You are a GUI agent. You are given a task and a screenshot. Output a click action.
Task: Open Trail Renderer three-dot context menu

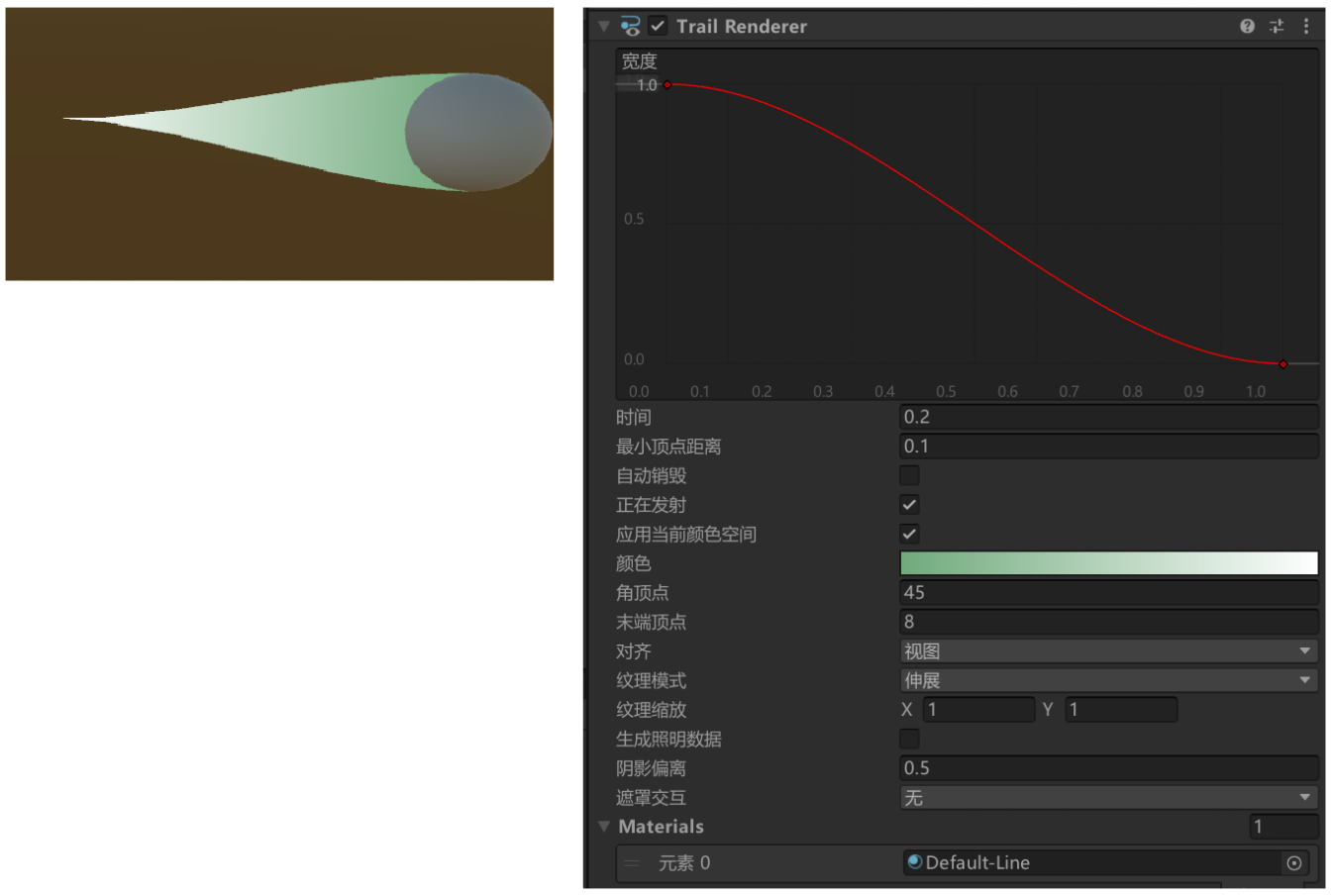tap(1306, 27)
